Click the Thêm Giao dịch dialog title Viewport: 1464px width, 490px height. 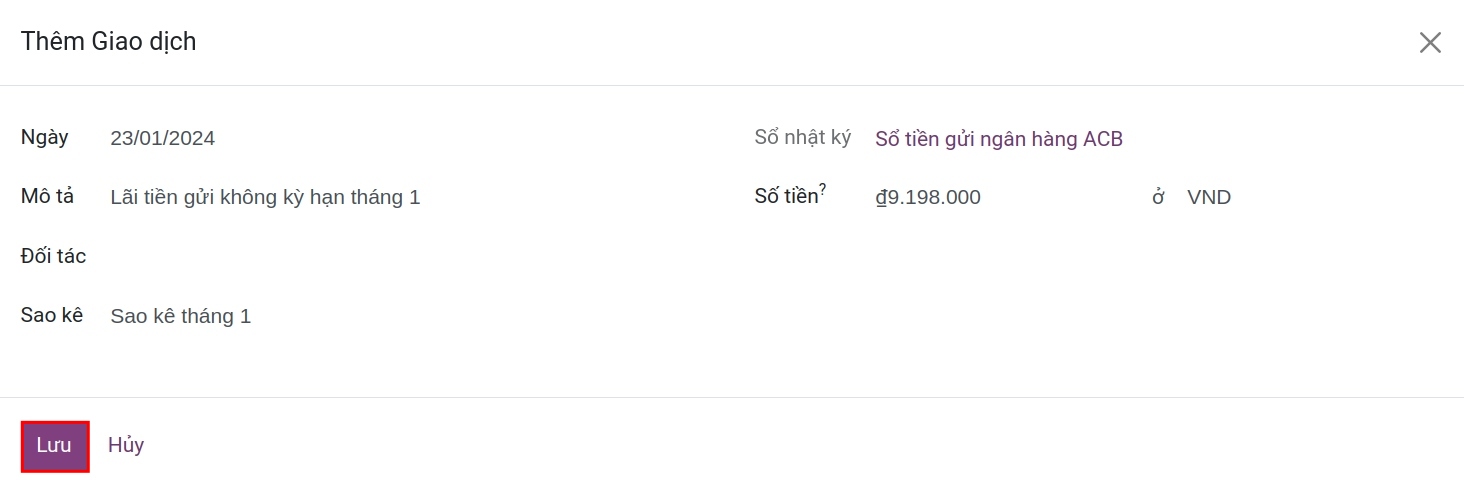108,42
